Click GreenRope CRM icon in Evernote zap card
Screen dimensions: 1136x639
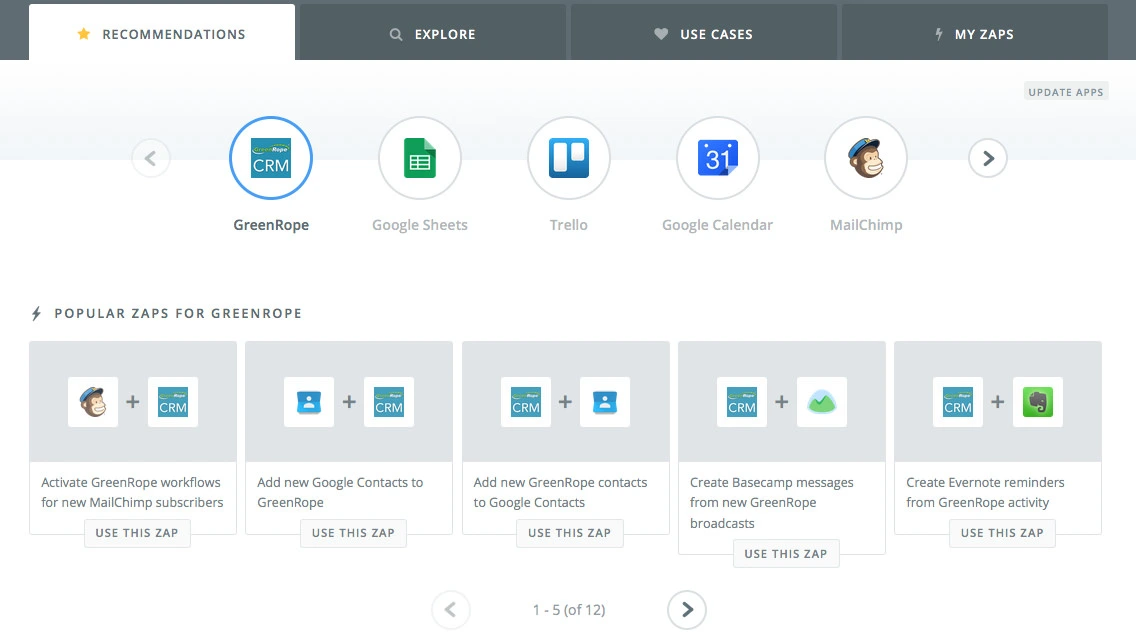click(958, 402)
